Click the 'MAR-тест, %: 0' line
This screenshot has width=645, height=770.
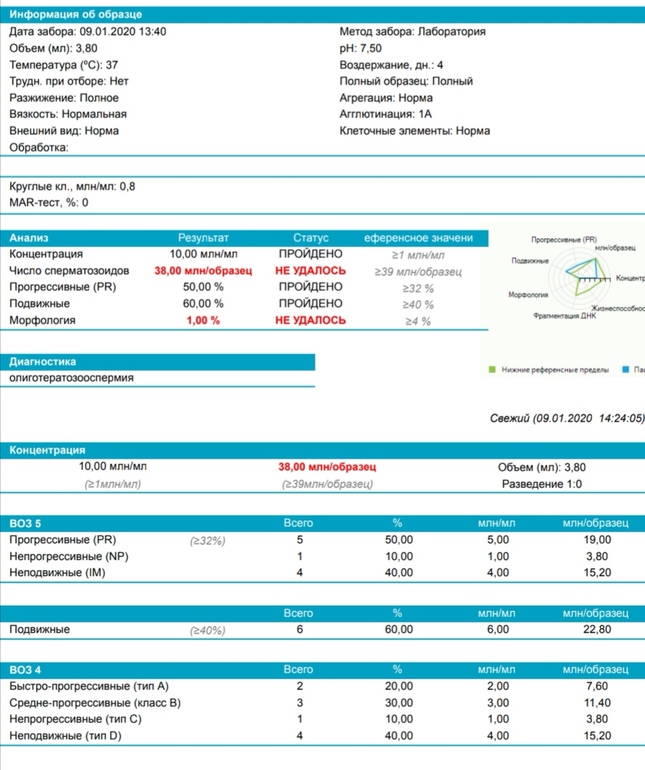pos(49,202)
